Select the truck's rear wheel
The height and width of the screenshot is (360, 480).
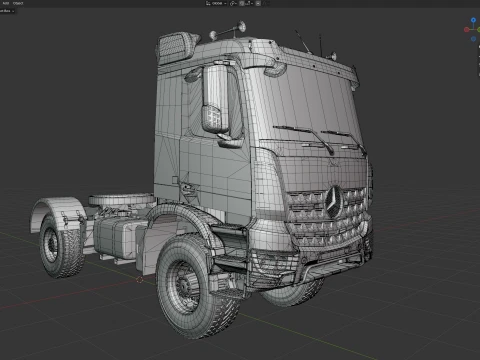coord(62,247)
